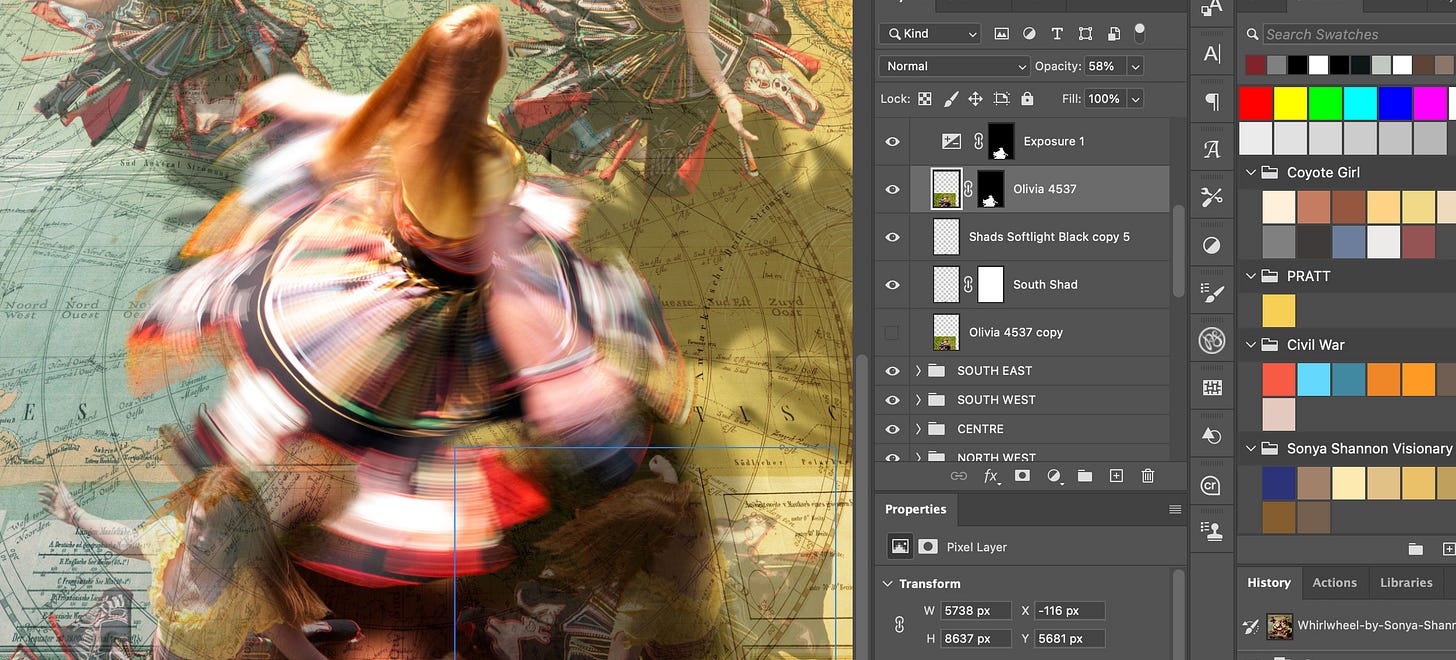Select the Properties panel tab

[915, 509]
